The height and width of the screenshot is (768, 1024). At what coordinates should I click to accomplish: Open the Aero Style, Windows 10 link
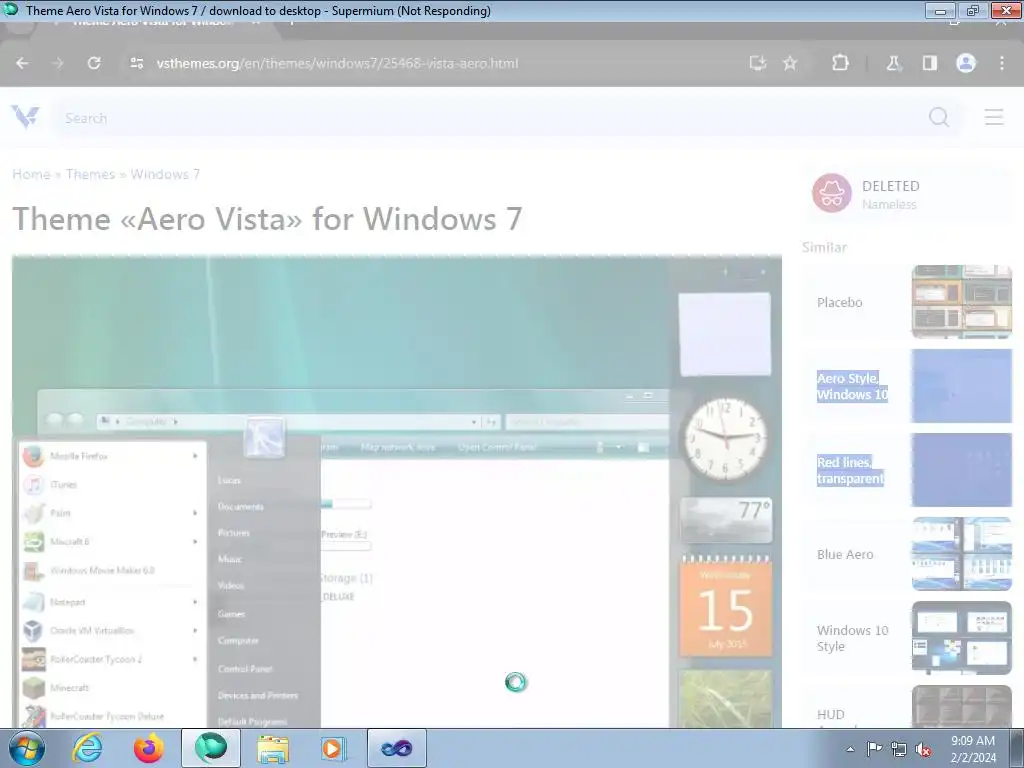(x=852, y=386)
